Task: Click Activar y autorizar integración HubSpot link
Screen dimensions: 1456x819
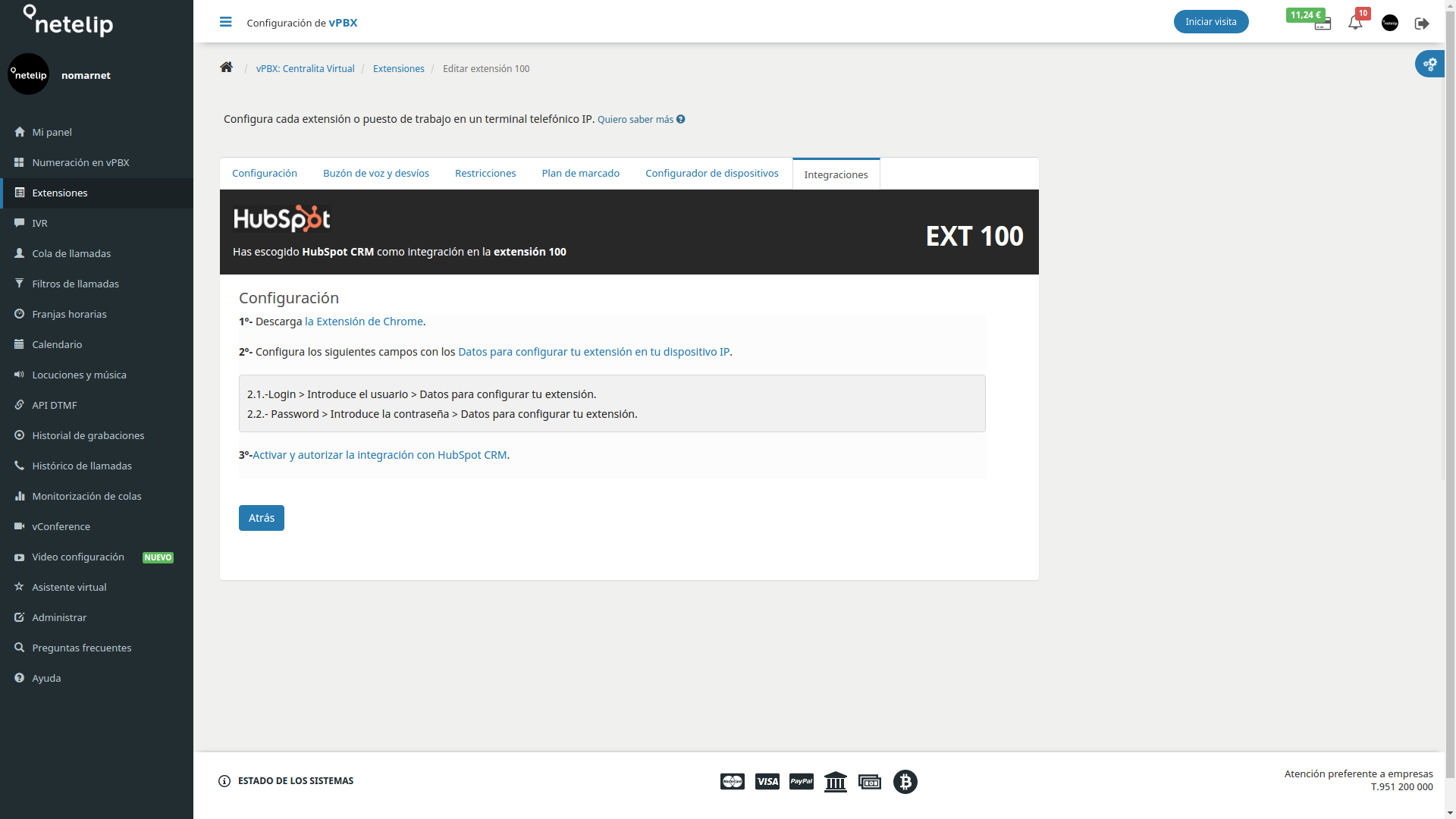Action: [380, 455]
